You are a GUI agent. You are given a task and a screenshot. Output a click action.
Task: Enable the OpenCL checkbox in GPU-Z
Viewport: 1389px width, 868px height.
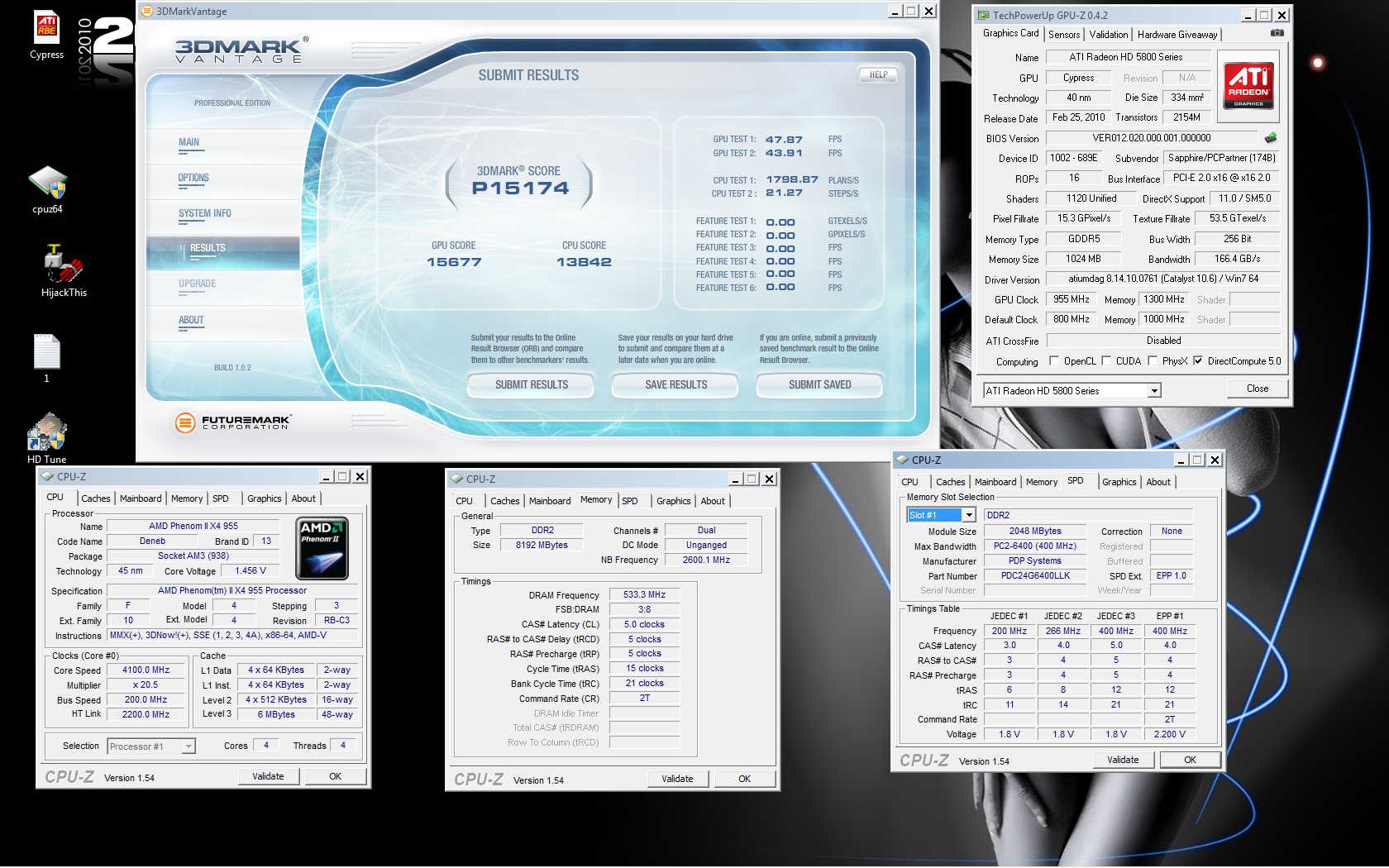click(x=1054, y=360)
